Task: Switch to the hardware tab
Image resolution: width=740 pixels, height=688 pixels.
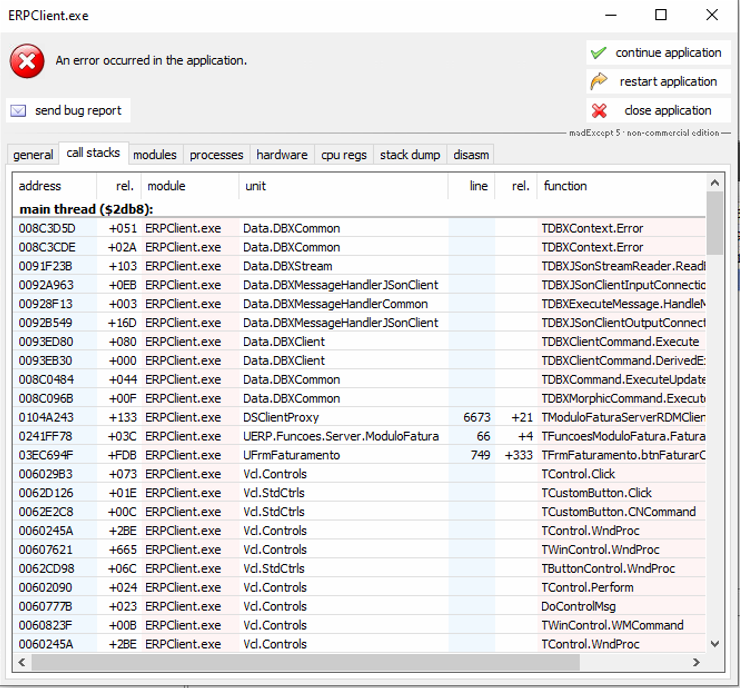Action: pos(281,155)
